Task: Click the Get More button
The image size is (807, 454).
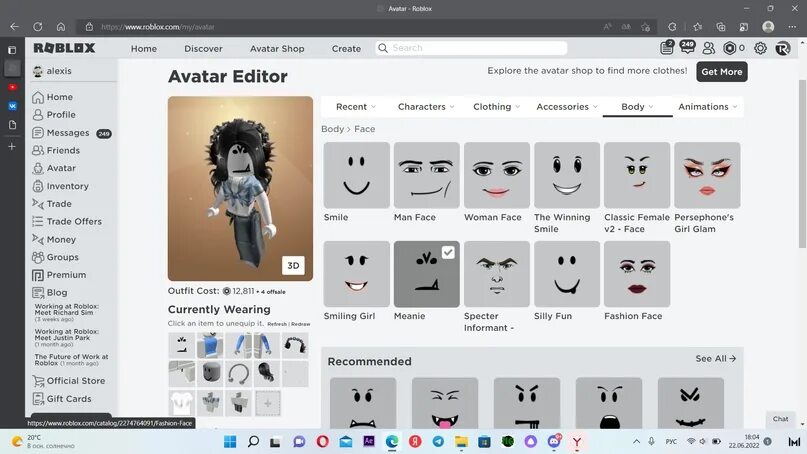Action: coord(722,72)
